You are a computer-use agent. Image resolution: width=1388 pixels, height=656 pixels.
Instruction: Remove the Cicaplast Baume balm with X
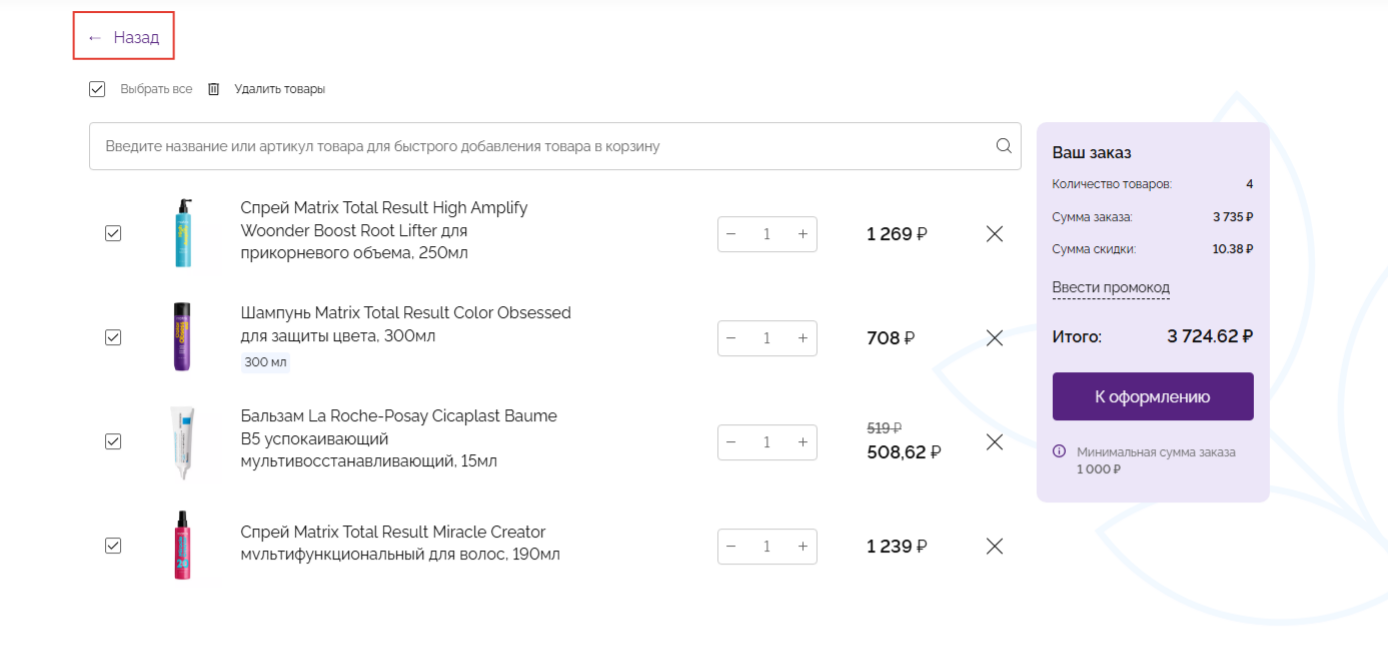point(994,442)
